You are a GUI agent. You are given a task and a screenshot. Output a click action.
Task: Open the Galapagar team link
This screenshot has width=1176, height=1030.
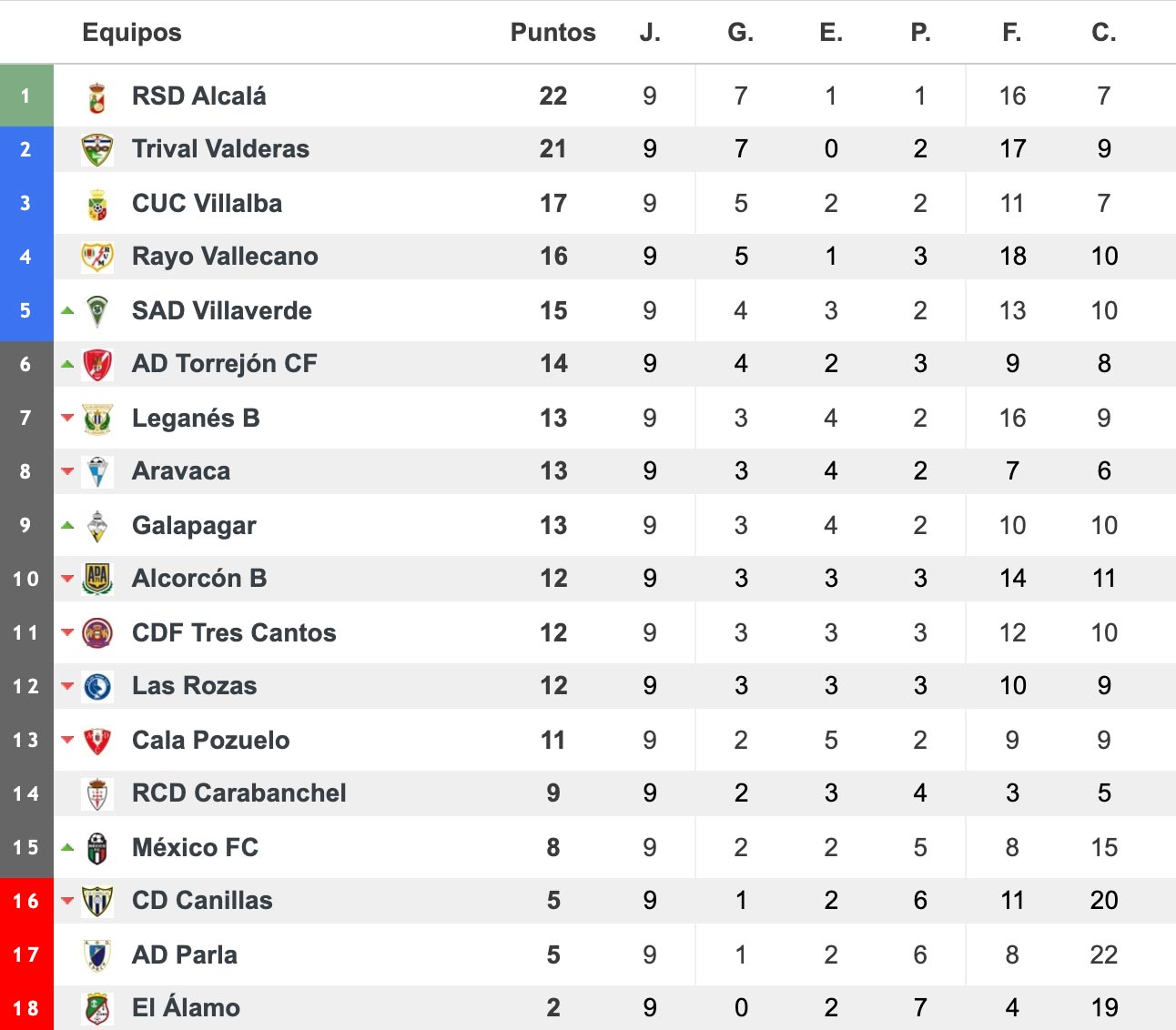(x=194, y=526)
